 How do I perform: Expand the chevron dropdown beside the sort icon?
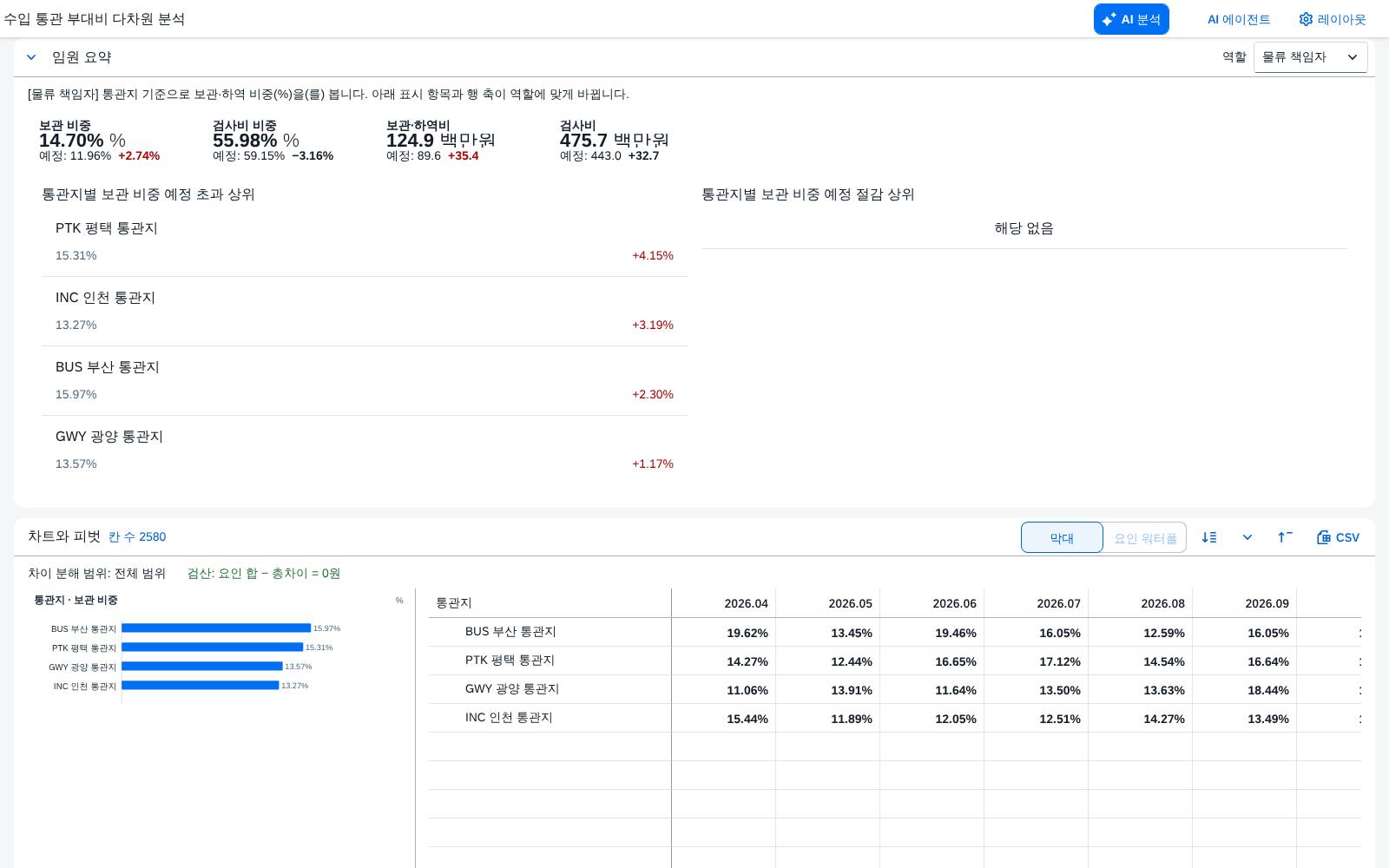1247,537
